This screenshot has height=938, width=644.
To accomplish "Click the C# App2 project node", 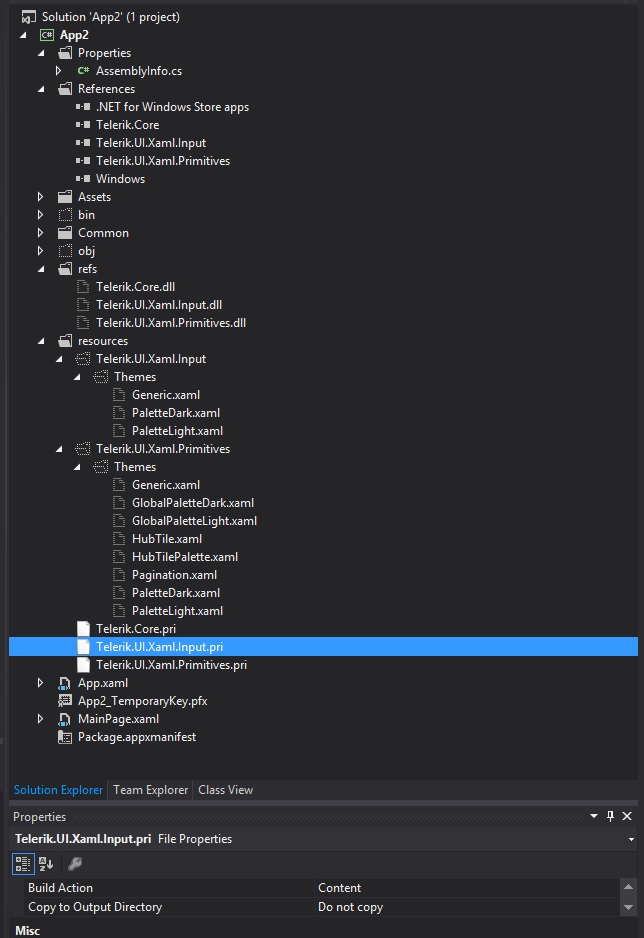I will 74,35.
